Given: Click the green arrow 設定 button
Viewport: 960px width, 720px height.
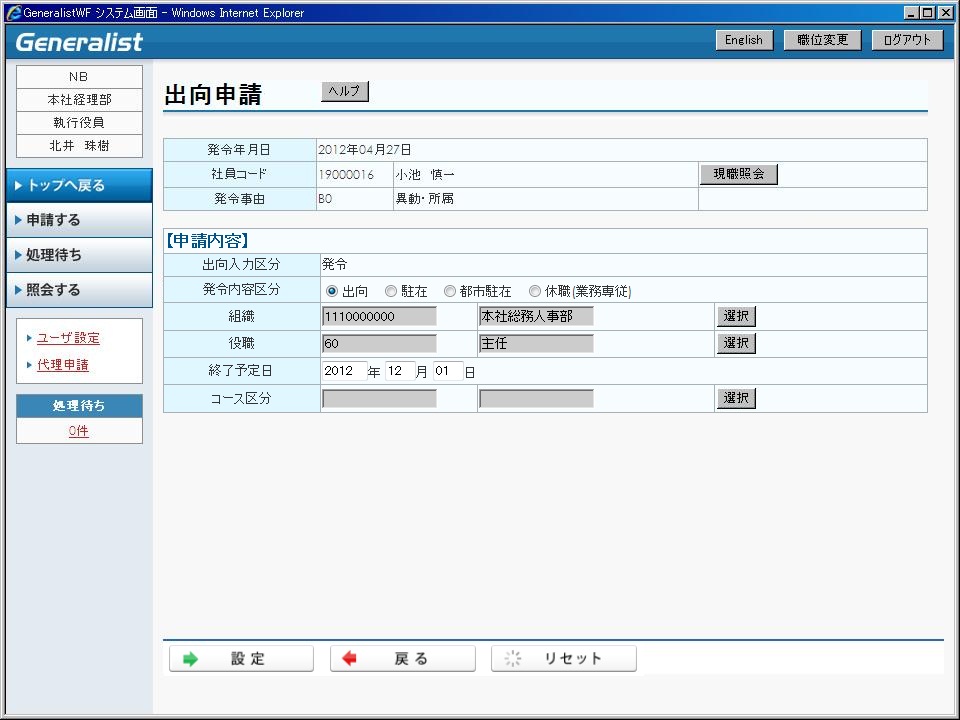Looking at the screenshot, I should [x=241, y=659].
